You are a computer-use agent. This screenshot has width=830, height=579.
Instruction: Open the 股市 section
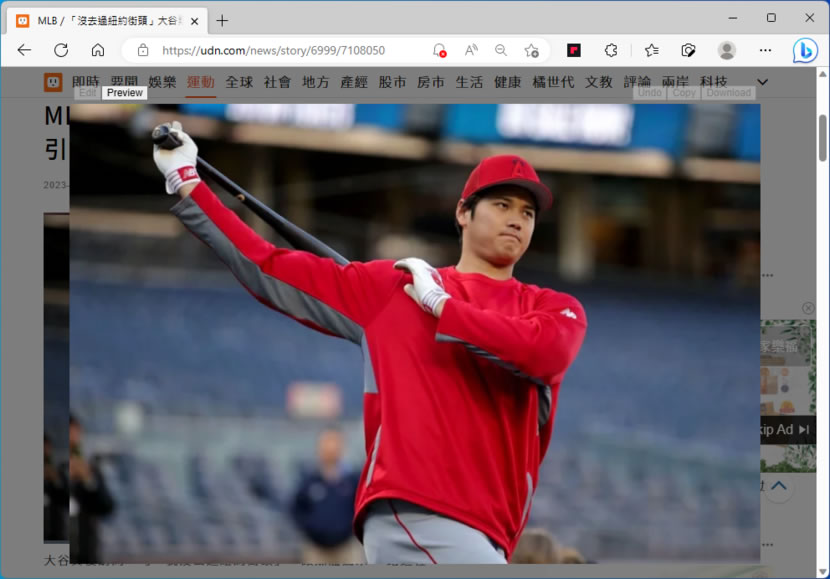tap(392, 82)
